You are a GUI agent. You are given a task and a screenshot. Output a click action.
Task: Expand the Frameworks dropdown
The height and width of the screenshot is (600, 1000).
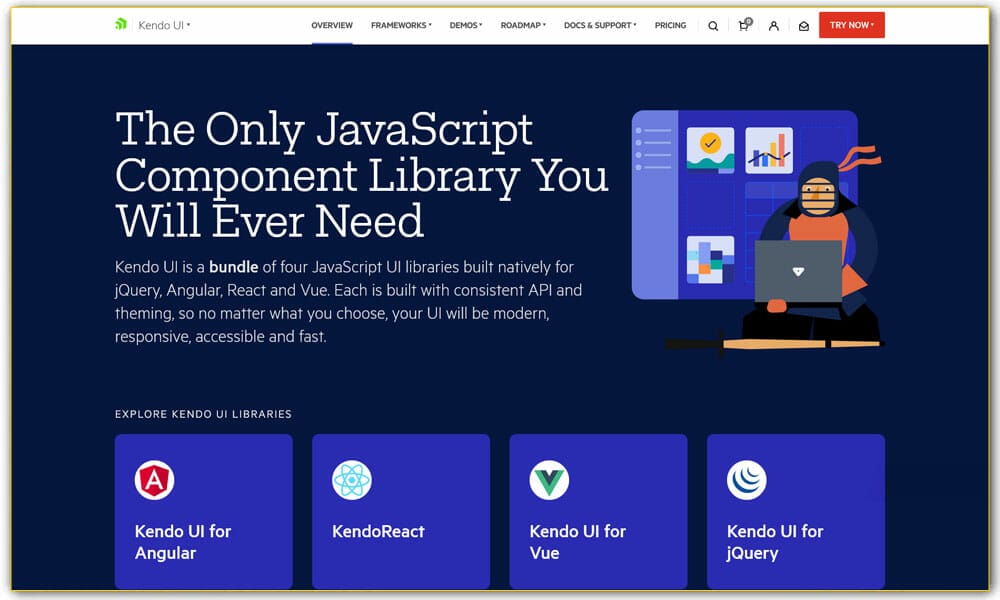click(400, 25)
